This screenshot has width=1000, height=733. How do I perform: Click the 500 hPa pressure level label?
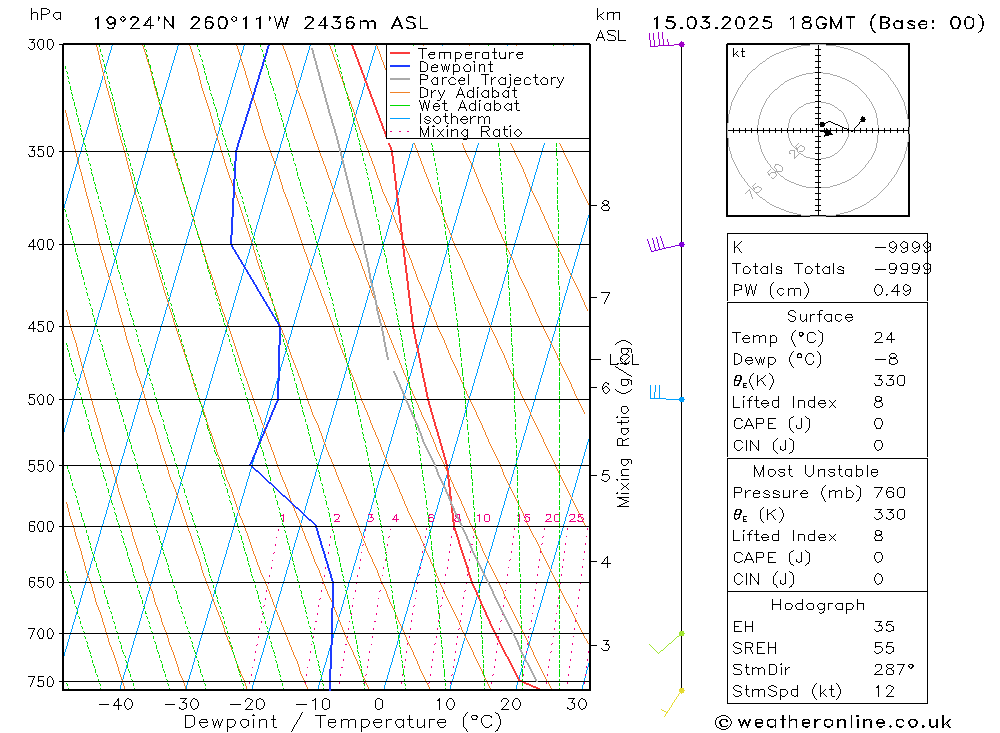(41, 399)
